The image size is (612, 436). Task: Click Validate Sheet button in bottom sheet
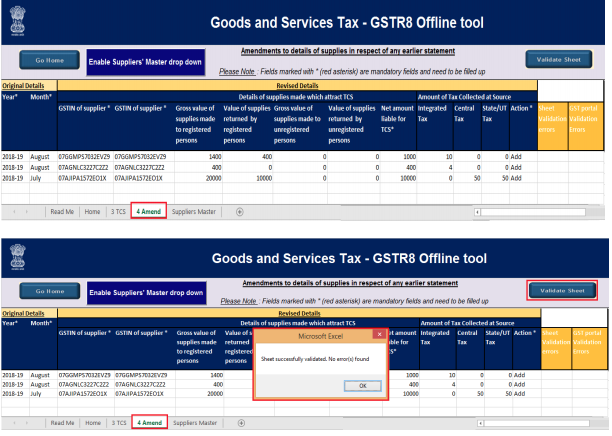click(x=562, y=290)
